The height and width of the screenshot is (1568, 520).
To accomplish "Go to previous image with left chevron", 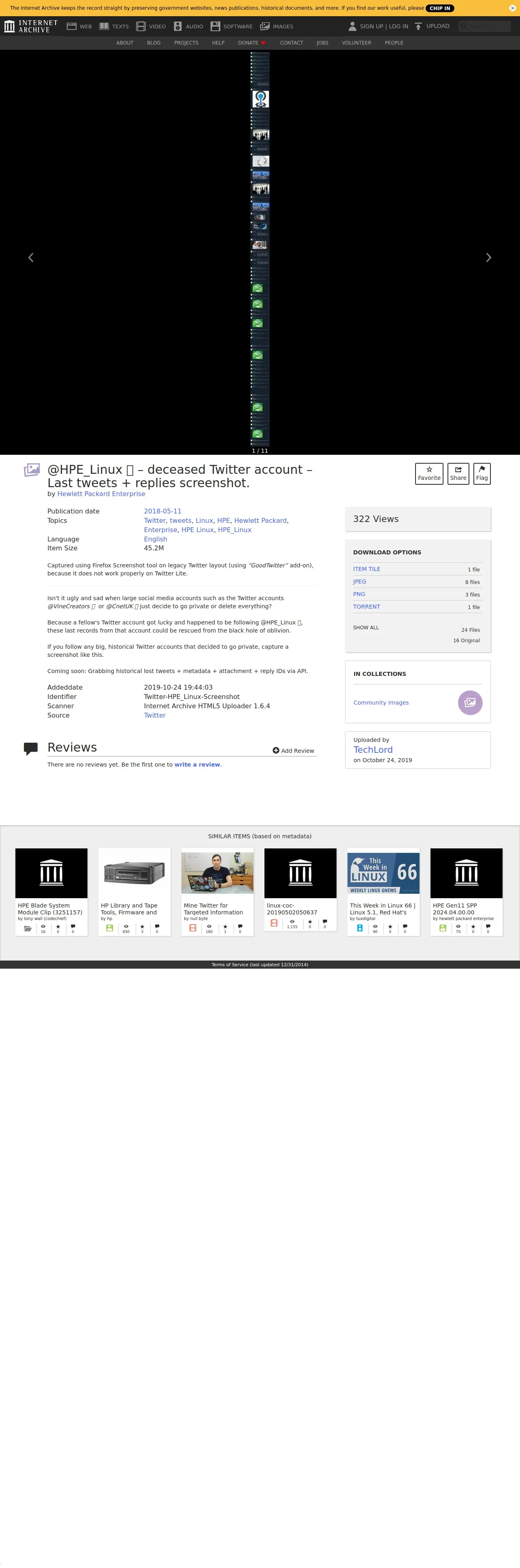I will coord(31,258).
